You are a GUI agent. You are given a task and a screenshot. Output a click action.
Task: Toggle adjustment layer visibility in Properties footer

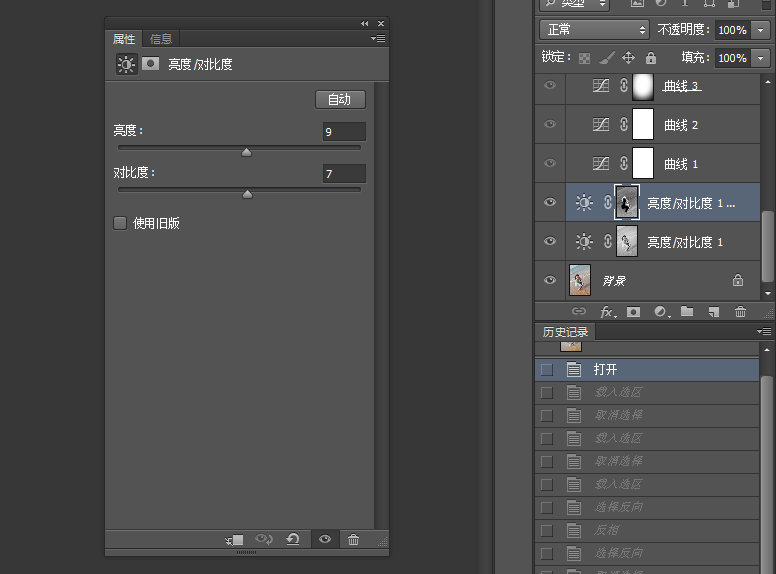coord(325,539)
